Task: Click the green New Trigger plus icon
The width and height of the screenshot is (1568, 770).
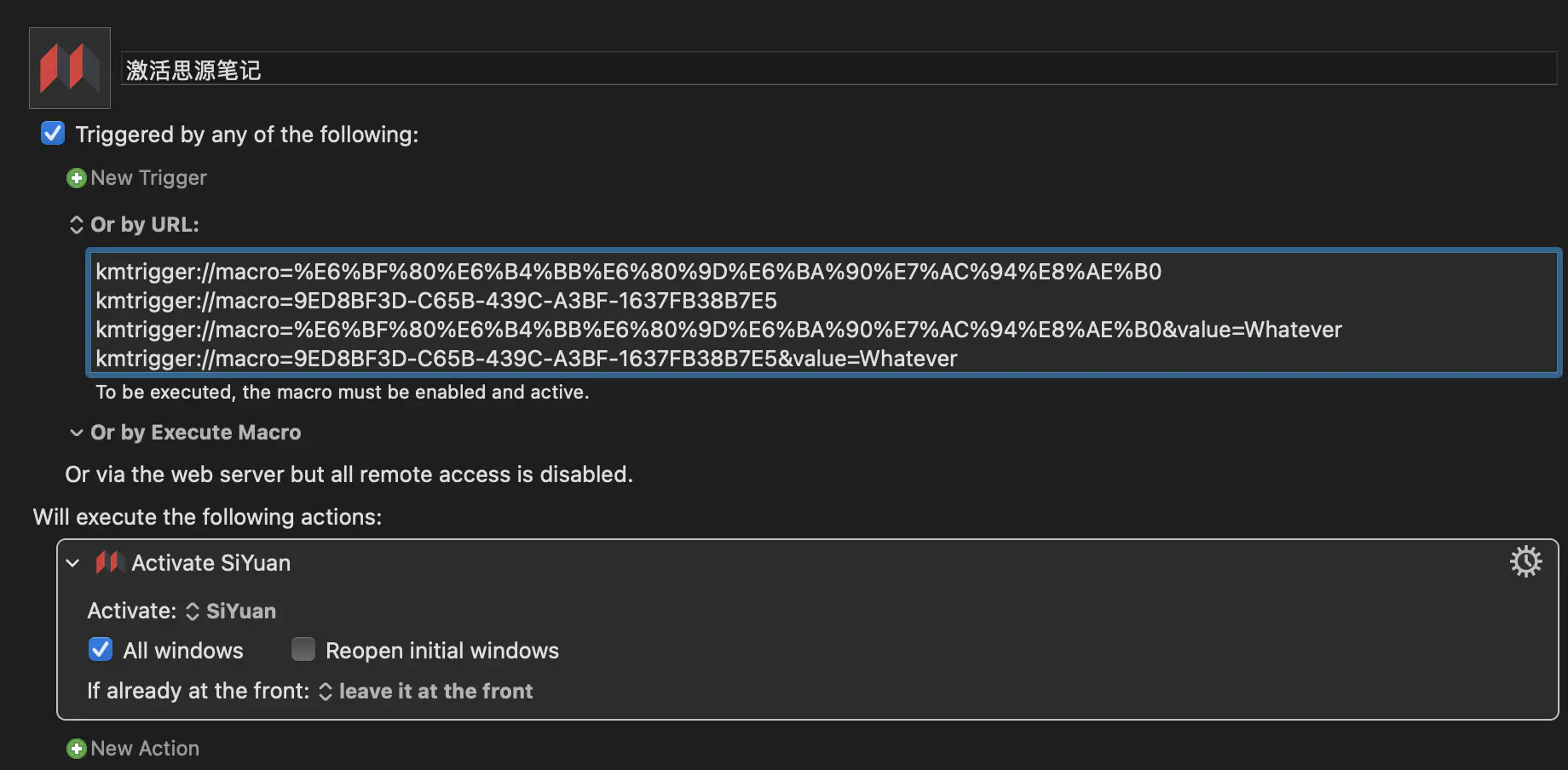Action: tap(77, 178)
